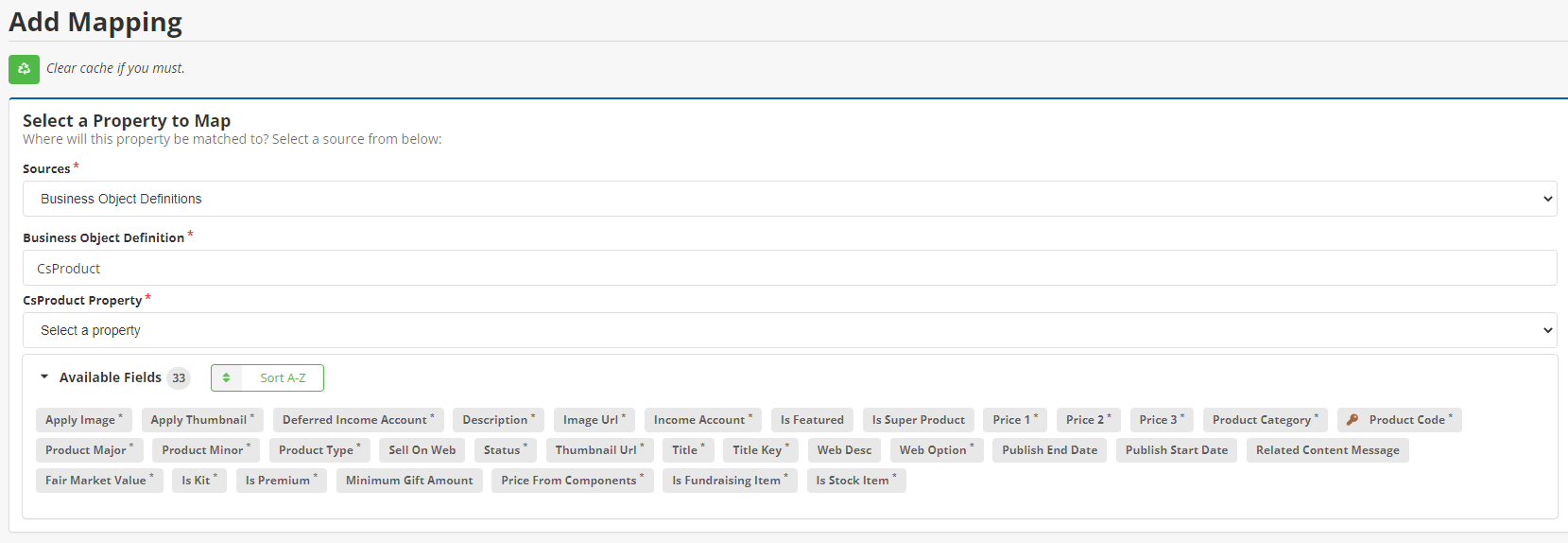The image size is (1568, 543).
Task: Select the Minimum Gift Amount field
Action: point(409,481)
